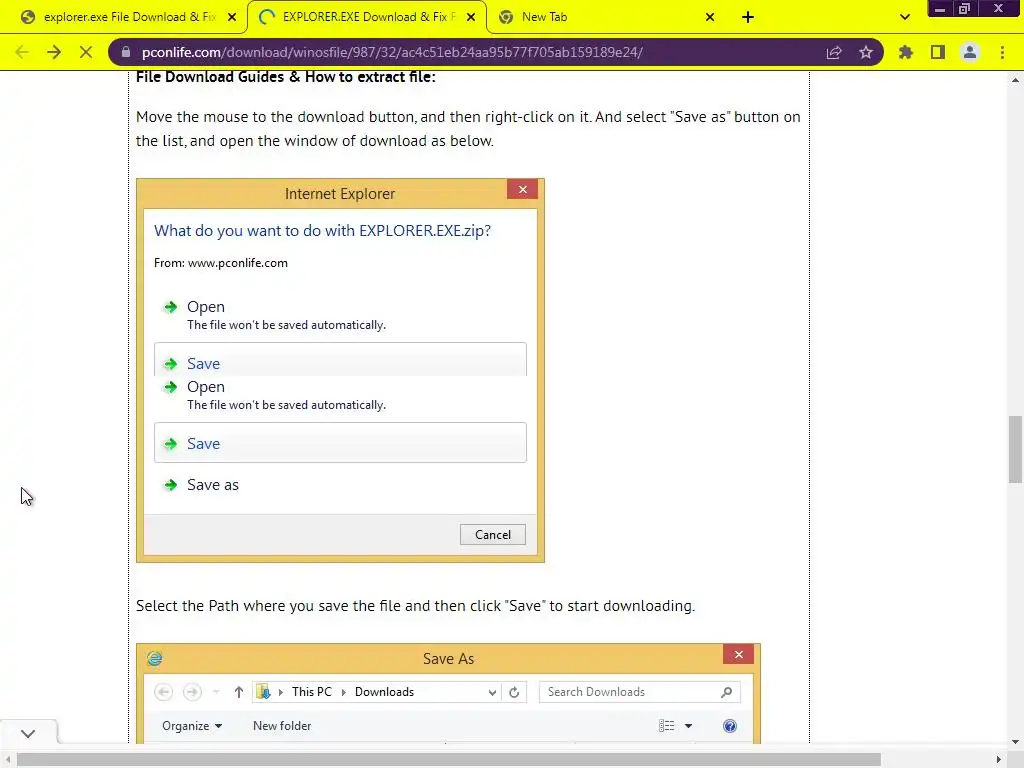Click the Downloads folder icon in path
The image size is (1024, 768).
263,692
